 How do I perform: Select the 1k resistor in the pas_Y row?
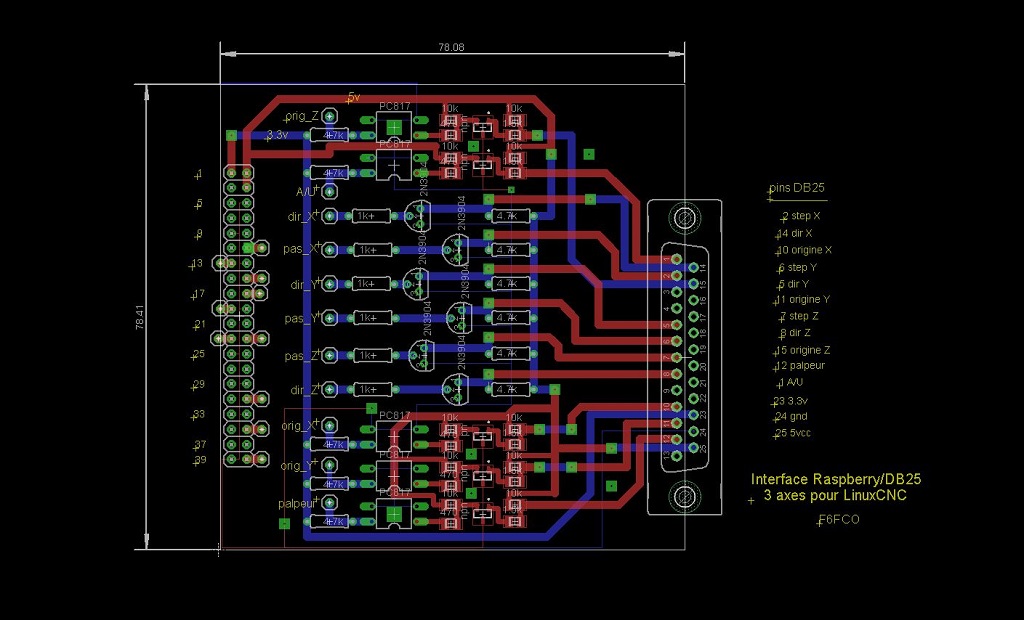coord(373,318)
